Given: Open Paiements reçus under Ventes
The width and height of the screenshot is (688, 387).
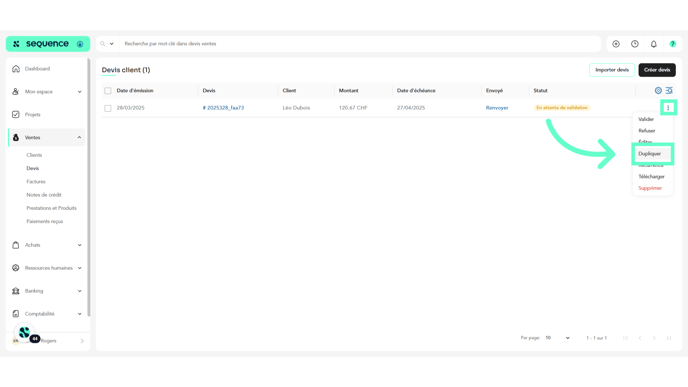Looking at the screenshot, I should (45, 221).
